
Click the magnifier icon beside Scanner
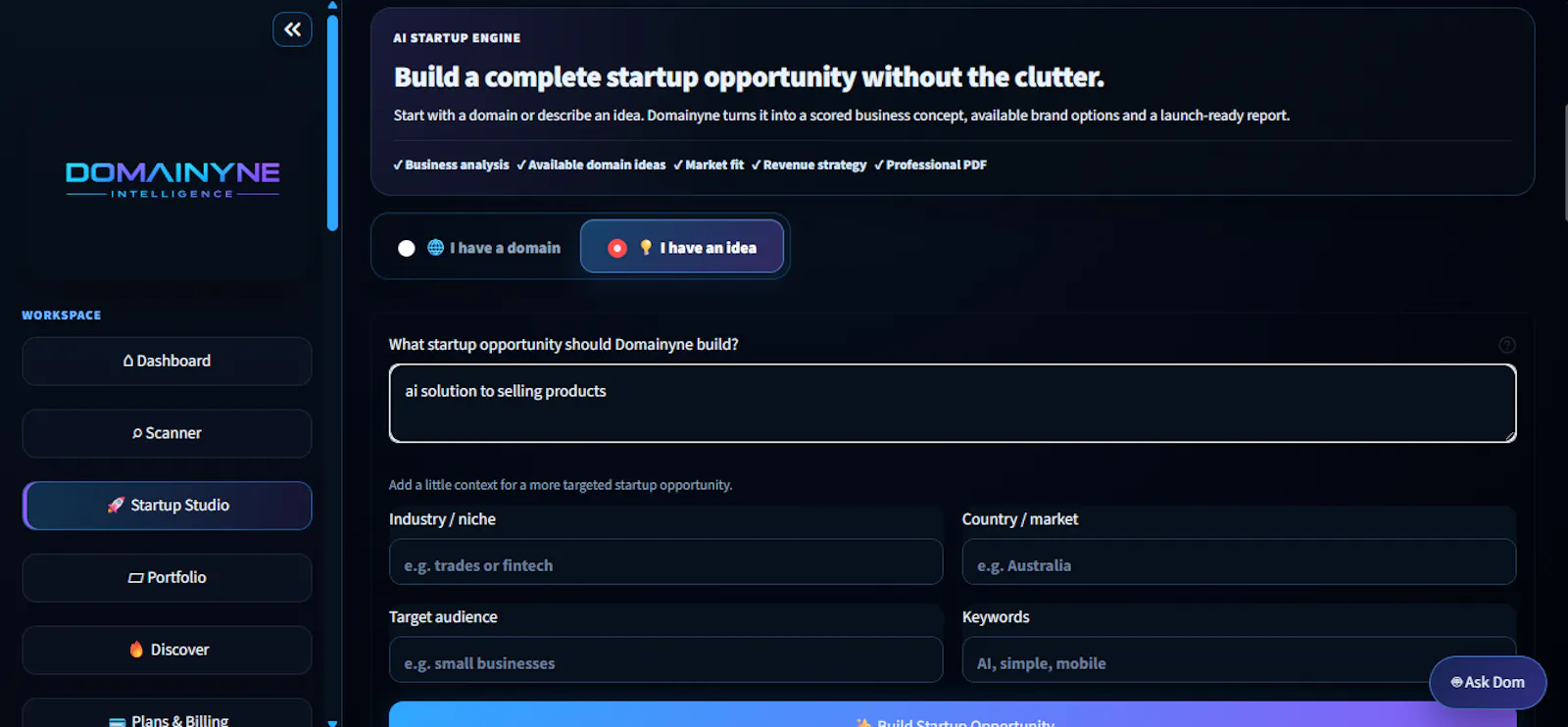tap(137, 433)
